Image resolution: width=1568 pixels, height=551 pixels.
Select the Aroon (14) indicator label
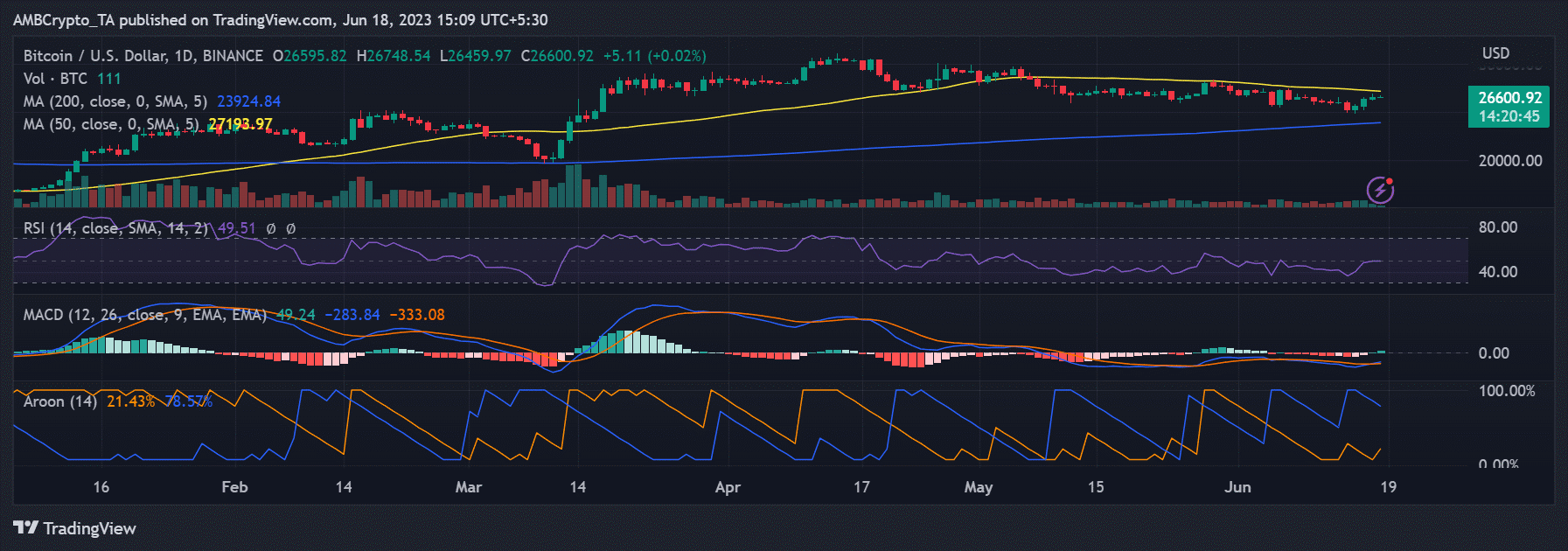(x=60, y=401)
